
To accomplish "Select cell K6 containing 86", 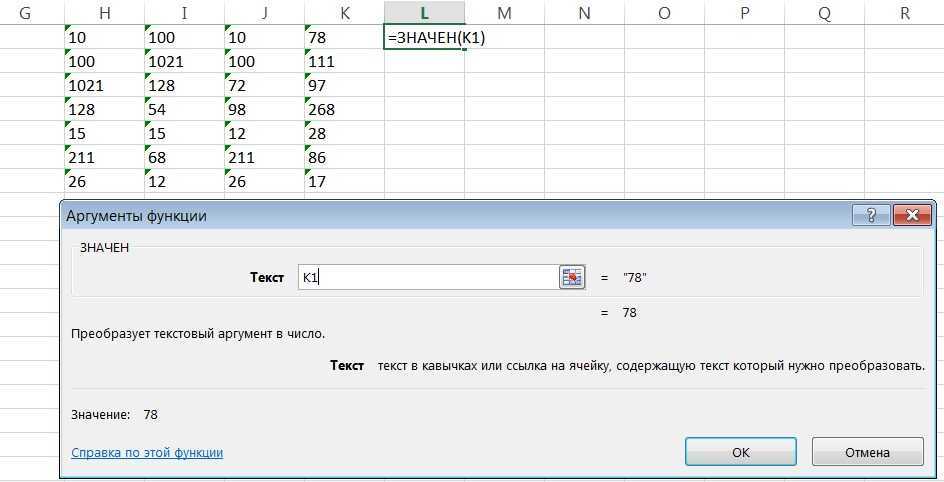I will [344, 158].
